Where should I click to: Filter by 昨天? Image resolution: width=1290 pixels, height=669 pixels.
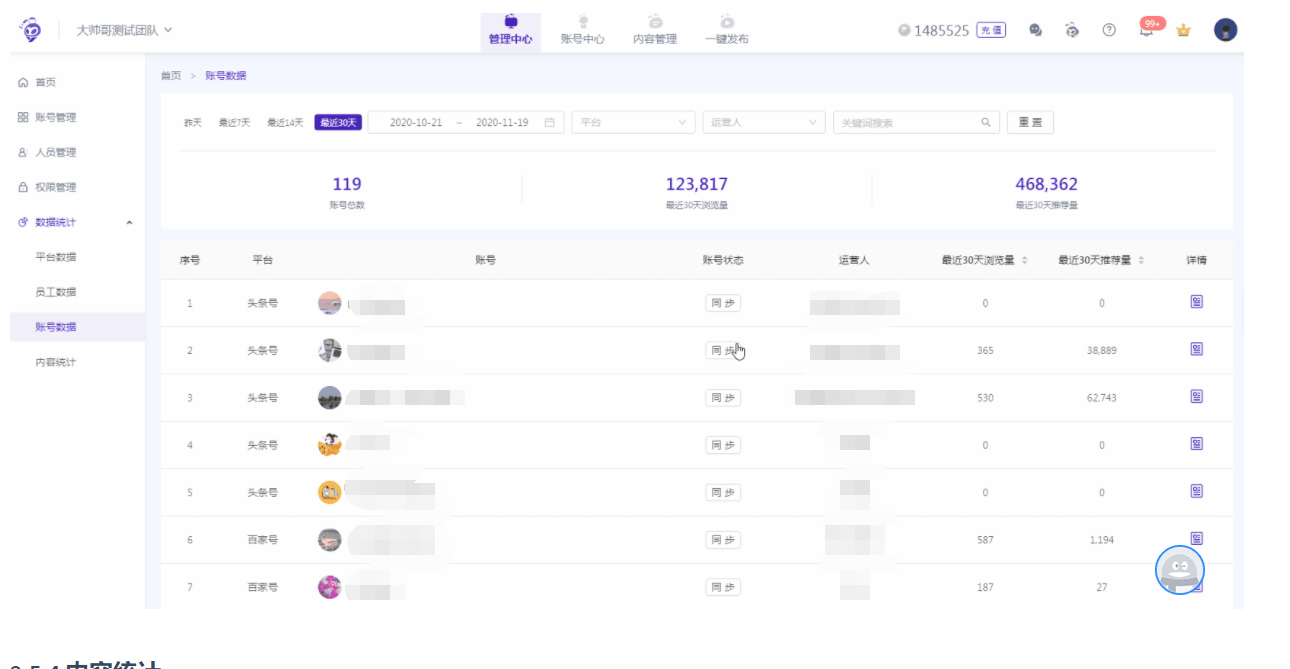[193, 123]
